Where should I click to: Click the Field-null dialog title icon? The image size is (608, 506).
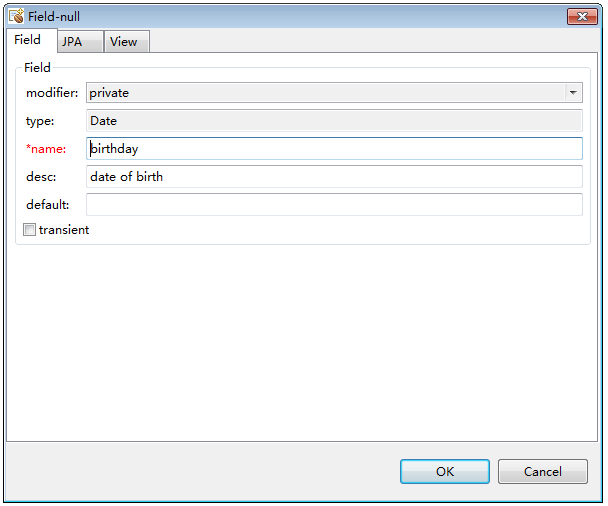(16, 16)
